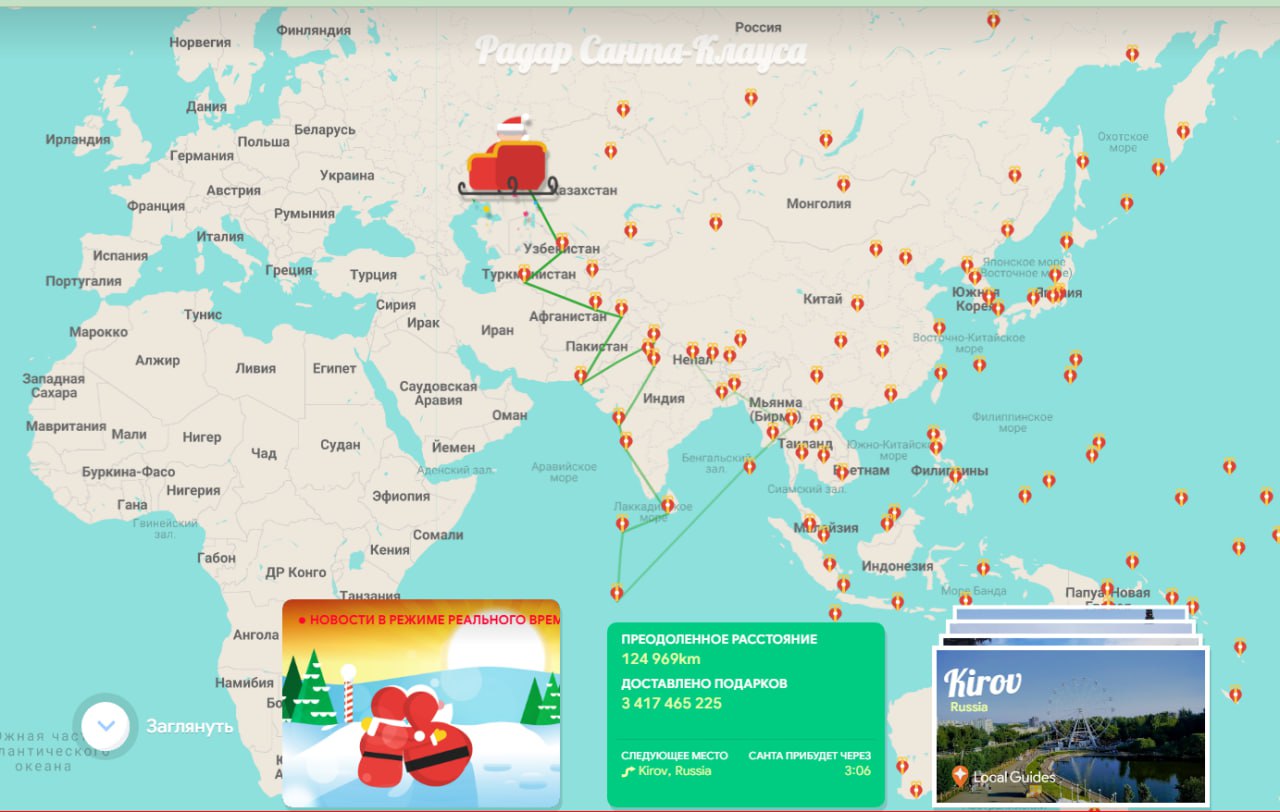Screen dimensions: 1280x812
Task: Select the gift marker on the Pakistan coast
Action: [x=580, y=375]
